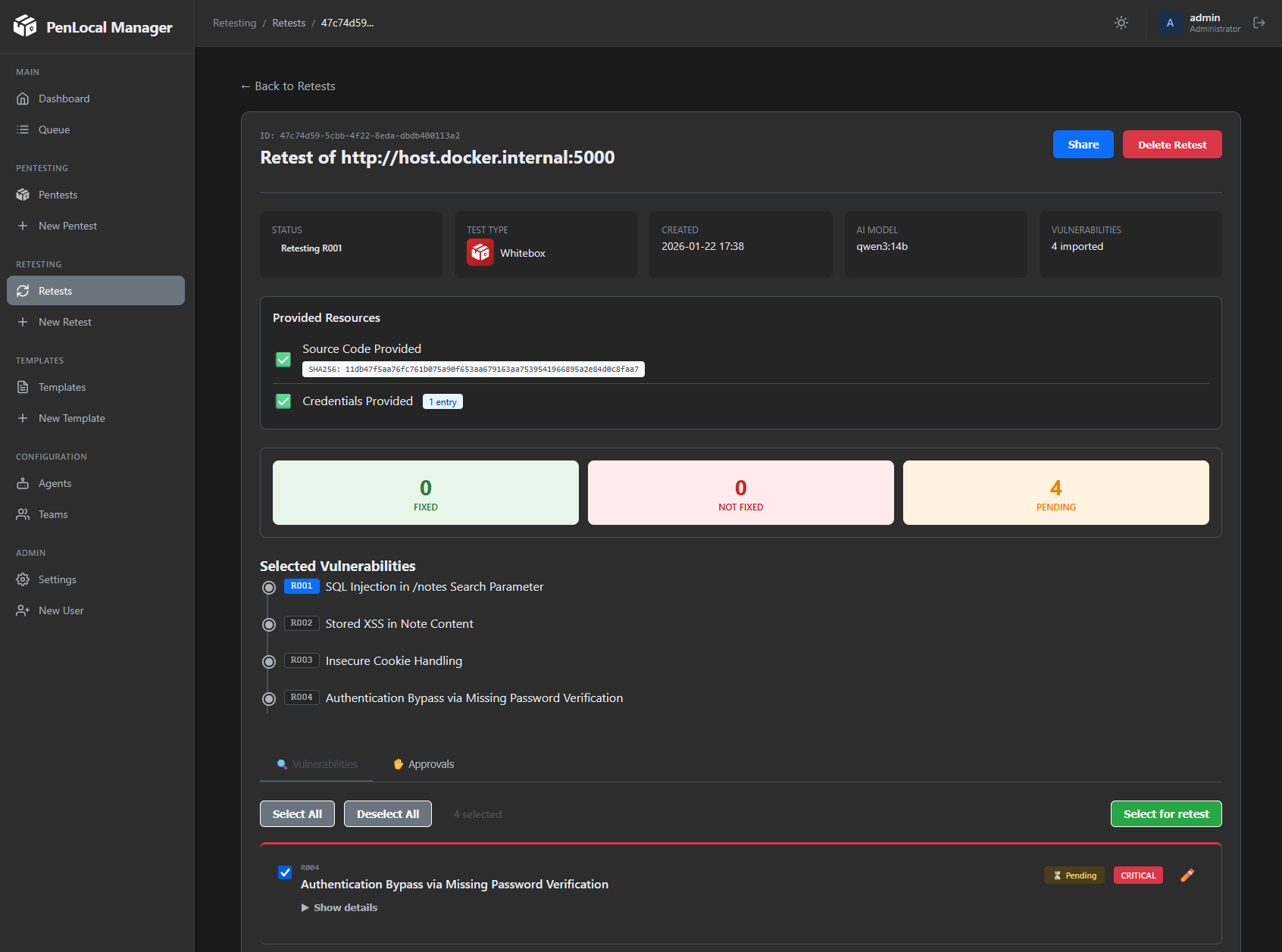Switch to the Approvals tab
1282x952 pixels.
coord(424,764)
